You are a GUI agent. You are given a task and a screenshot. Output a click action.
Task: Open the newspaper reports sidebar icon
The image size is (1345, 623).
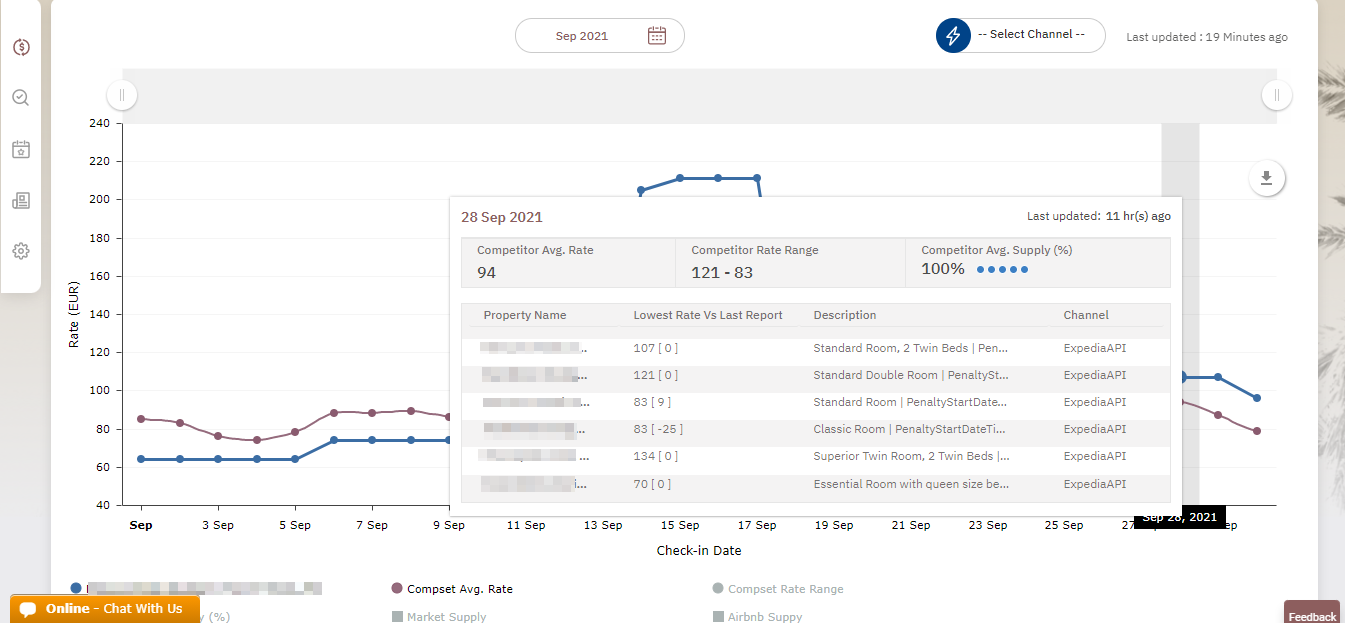point(21,201)
